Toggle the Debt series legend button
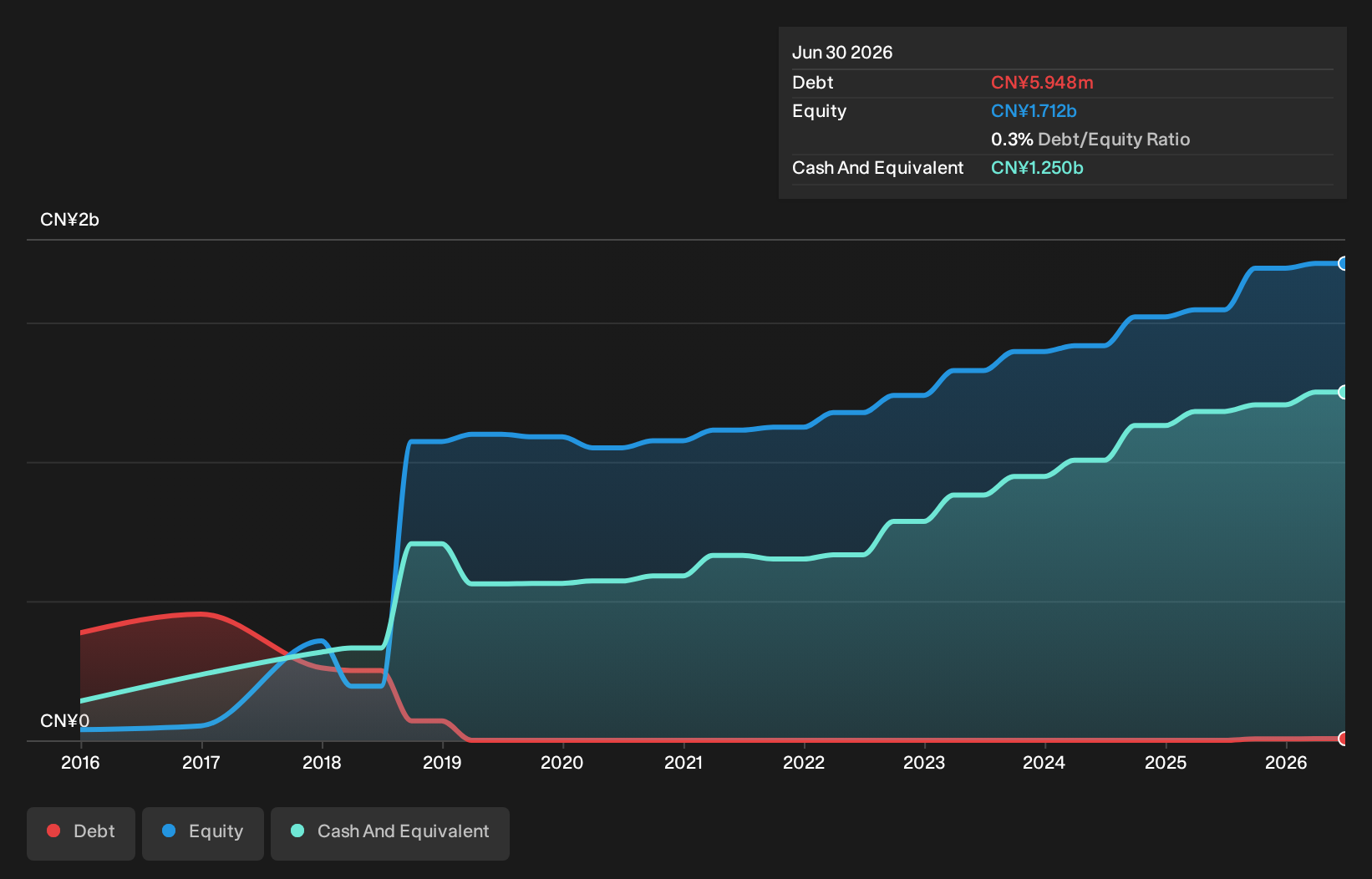 (x=81, y=833)
